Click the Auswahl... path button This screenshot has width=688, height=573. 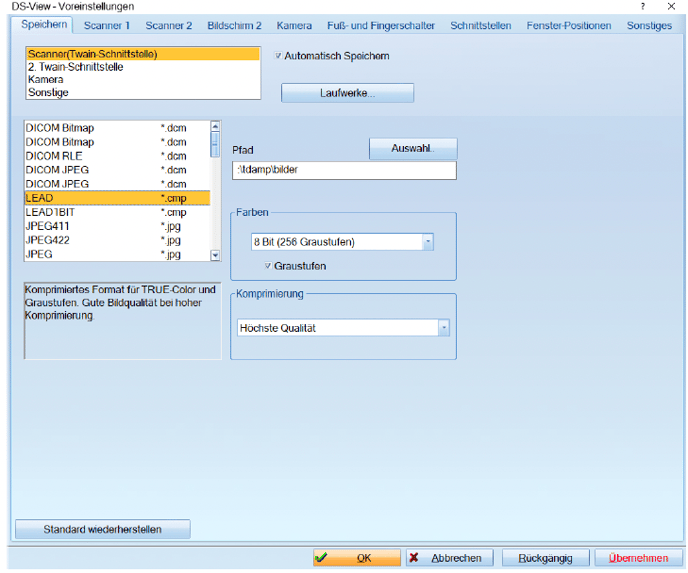coord(413,148)
